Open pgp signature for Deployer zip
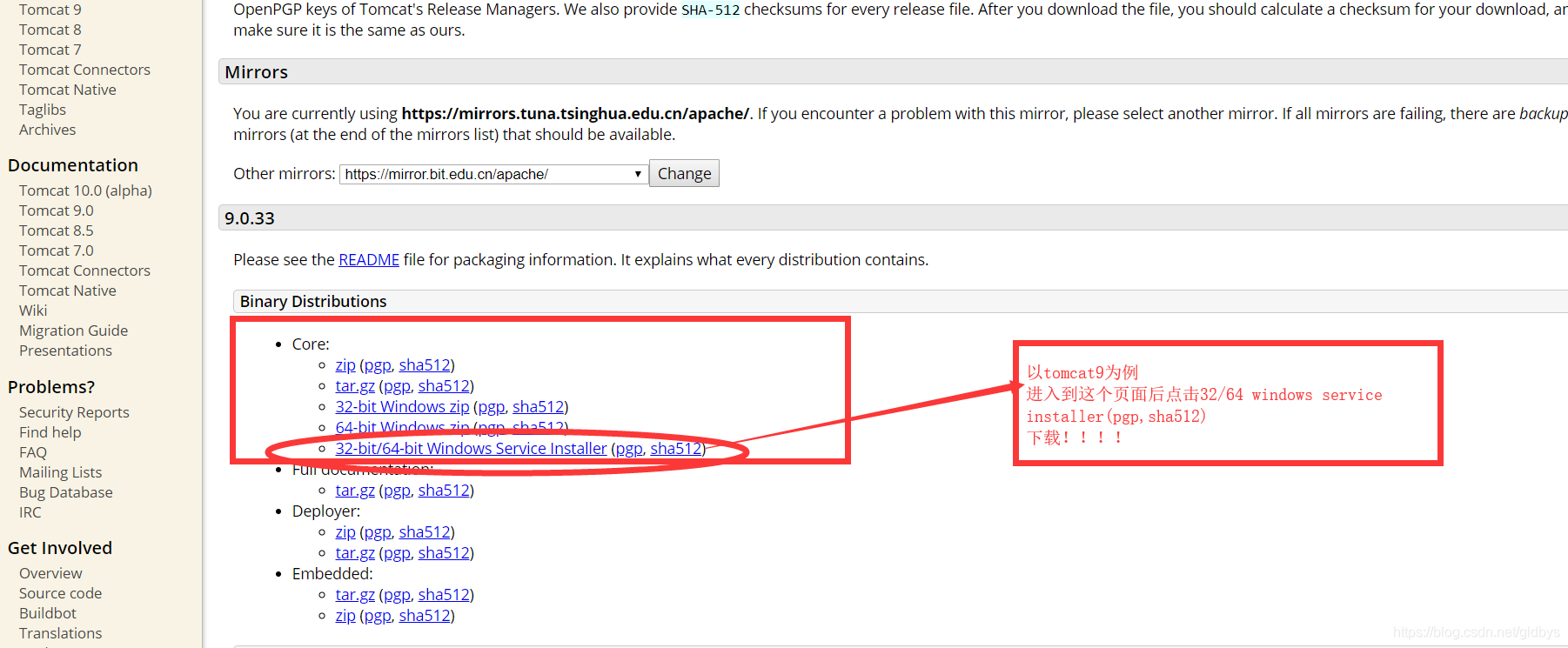This screenshot has width=1568, height=648. 378,532
